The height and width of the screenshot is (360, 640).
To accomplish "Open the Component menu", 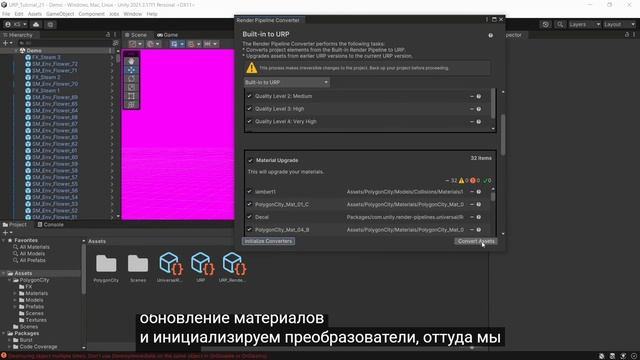I will (x=91, y=14).
